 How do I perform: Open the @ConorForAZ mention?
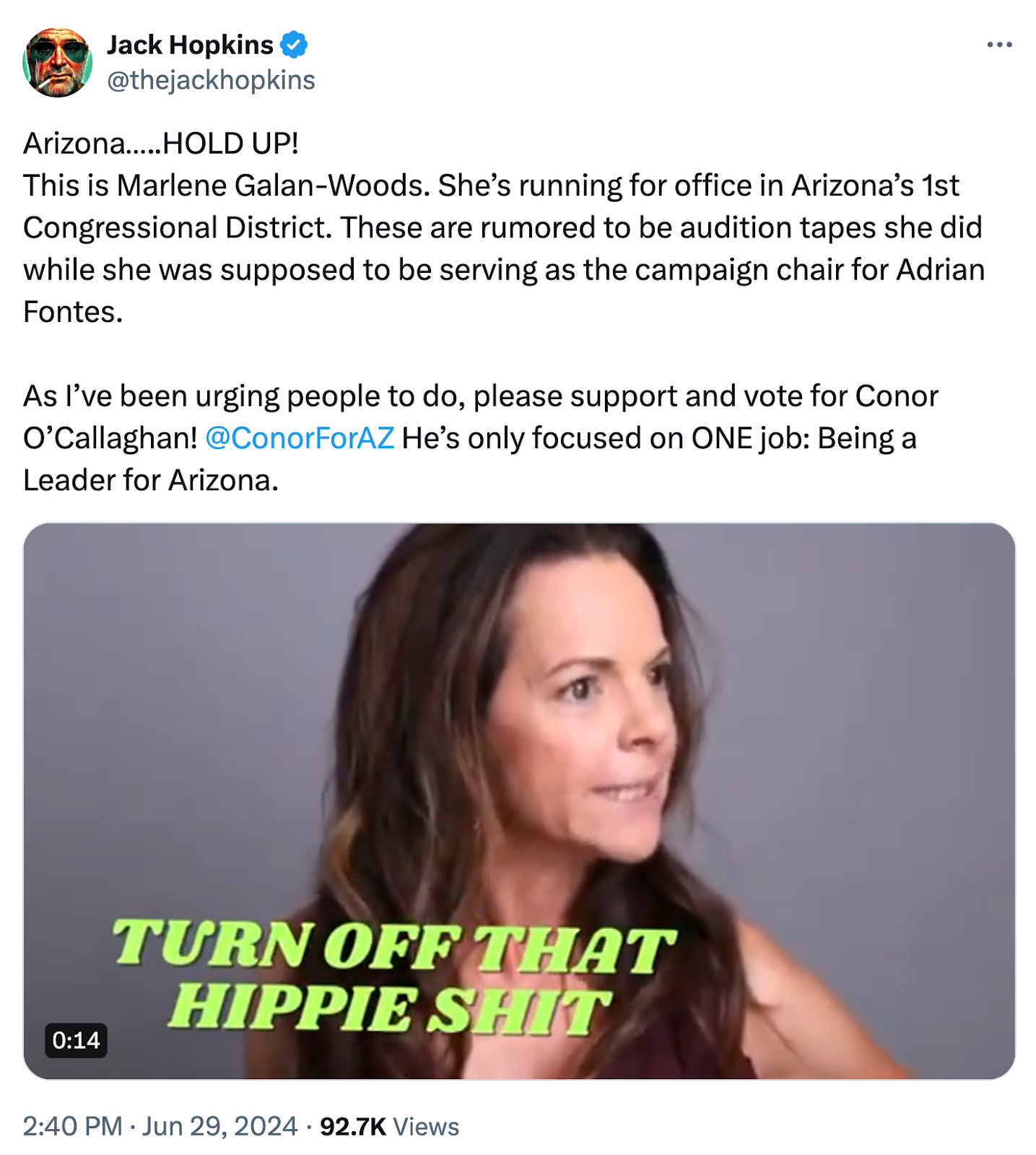pyautogui.click(x=300, y=438)
